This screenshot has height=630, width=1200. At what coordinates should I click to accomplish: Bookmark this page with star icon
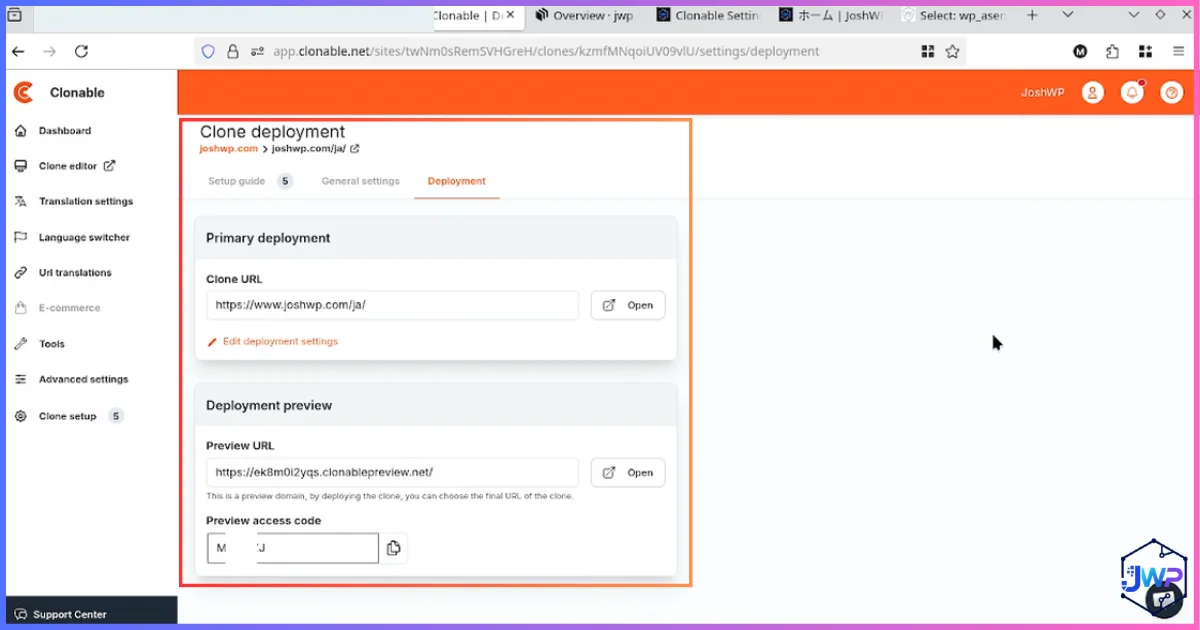point(952,51)
